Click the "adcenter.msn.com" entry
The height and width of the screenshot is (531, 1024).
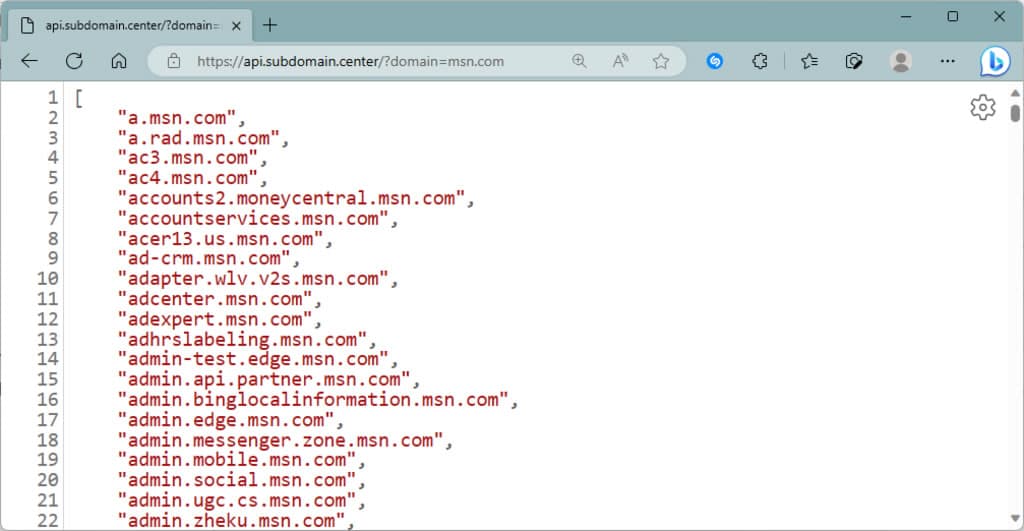pyautogui.click(x=215, y=299)
